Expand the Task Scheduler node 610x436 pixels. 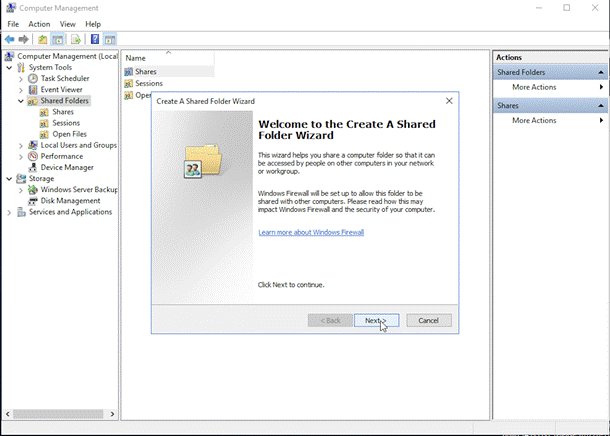coord(21,79)
